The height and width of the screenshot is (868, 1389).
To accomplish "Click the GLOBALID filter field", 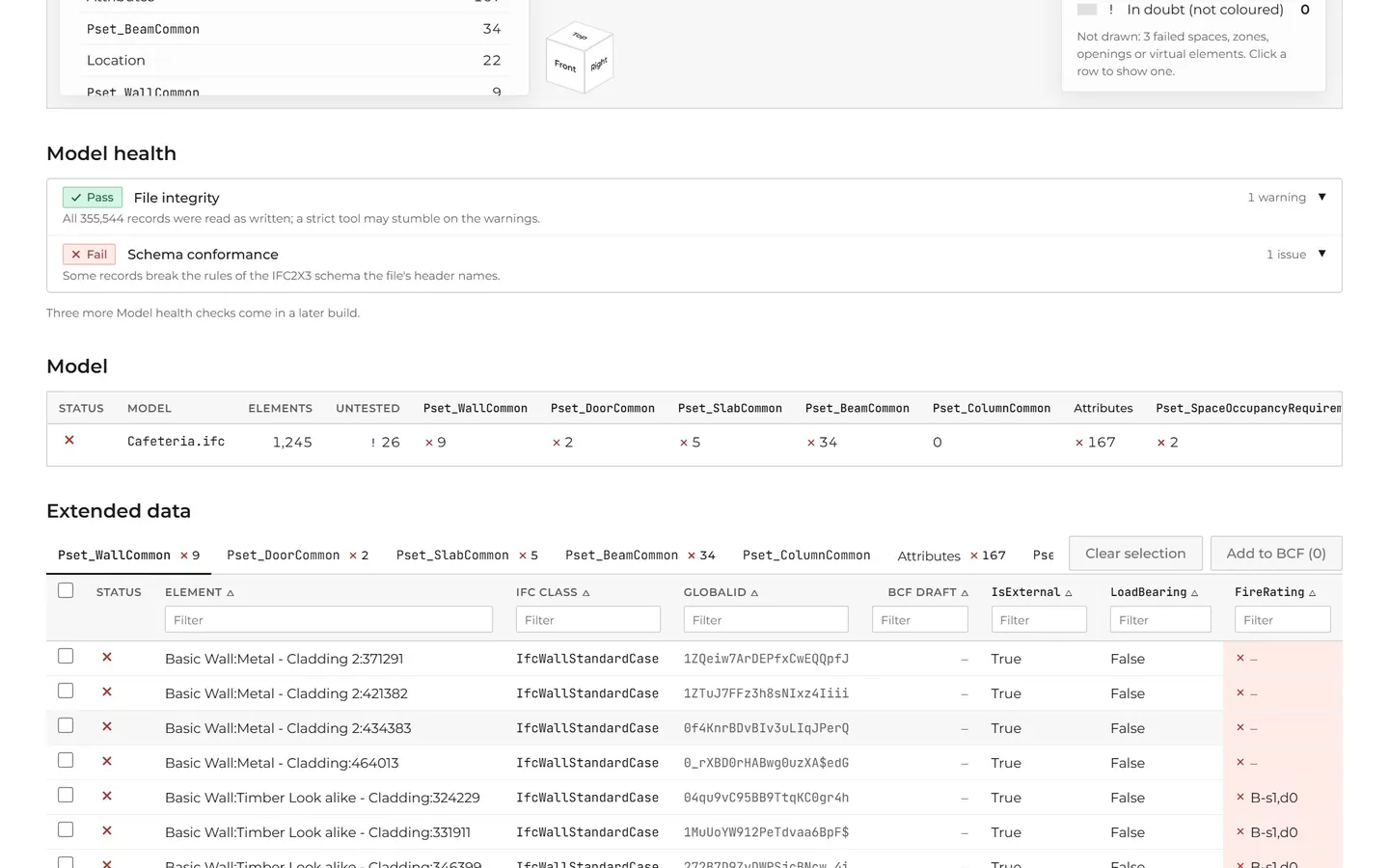I will point(766,620).
